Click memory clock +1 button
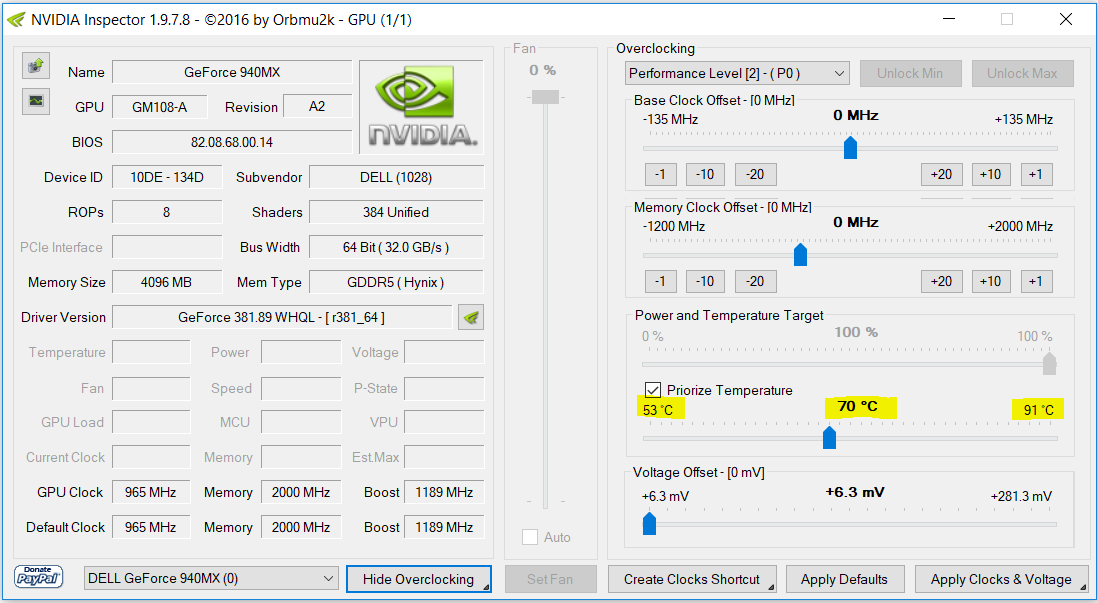 [x=1036, y=282]
